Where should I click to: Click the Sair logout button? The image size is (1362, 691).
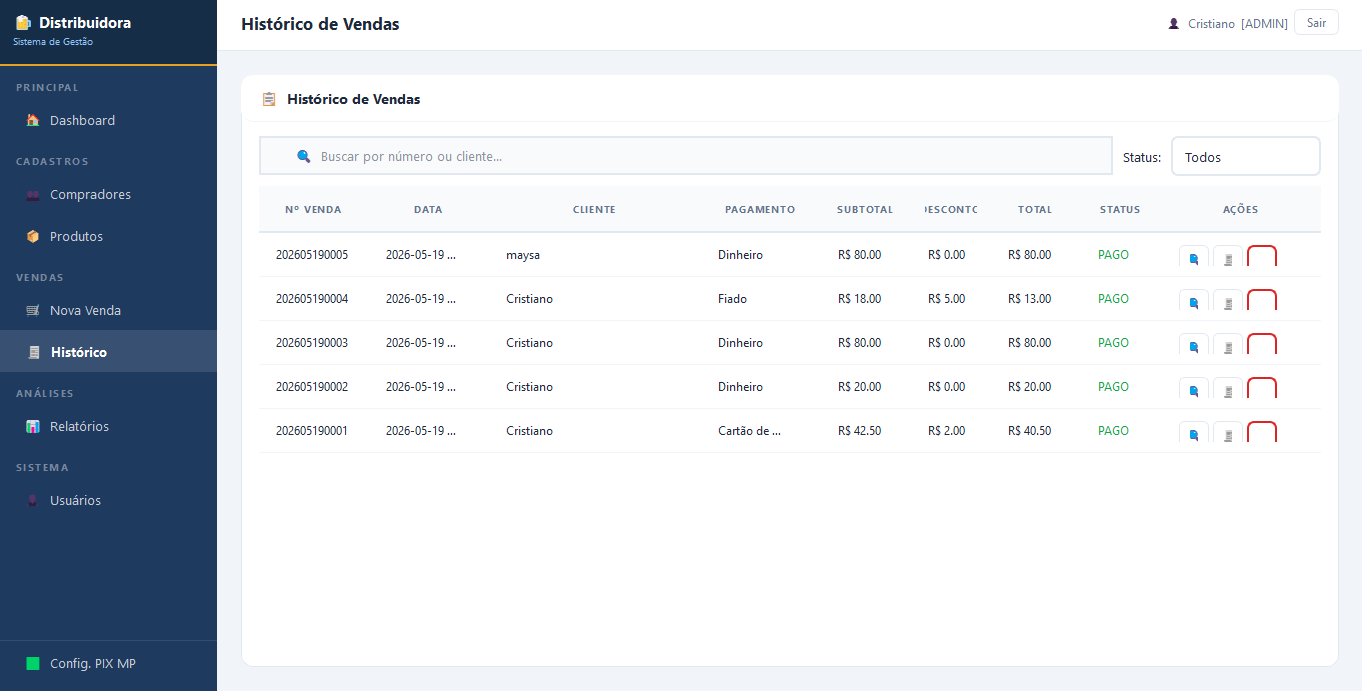[1316, 23]
